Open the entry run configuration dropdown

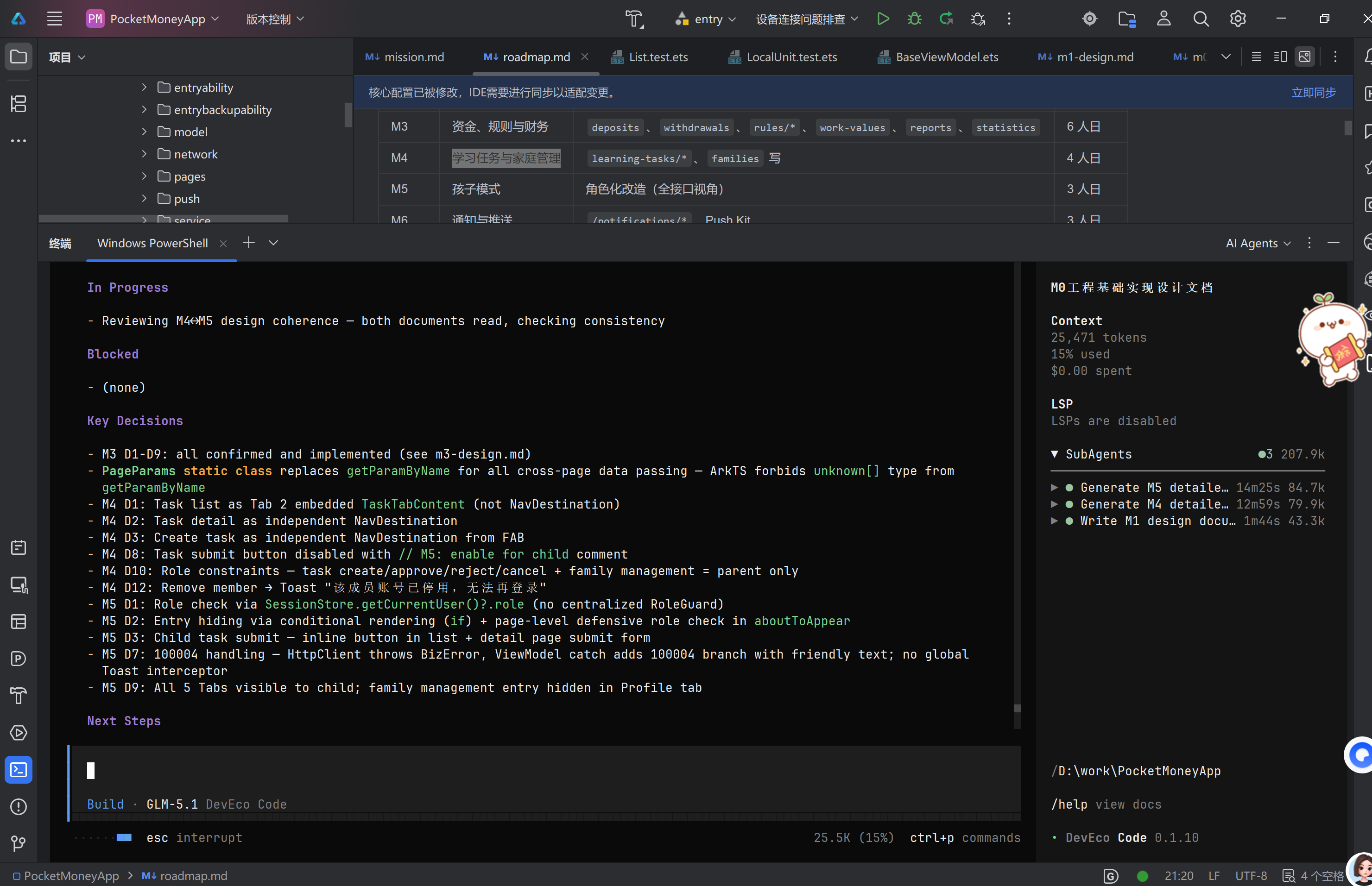(706, 19)
